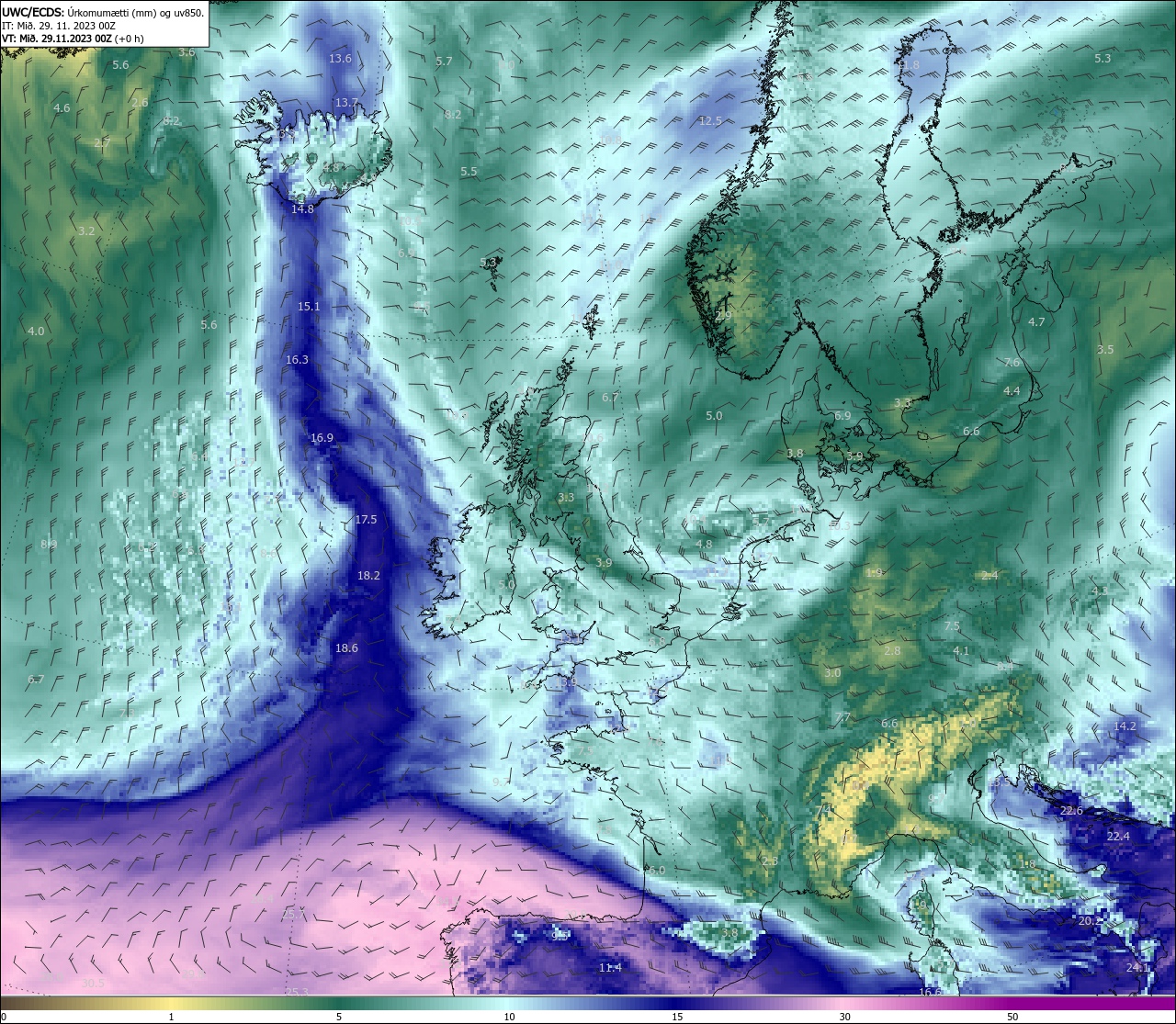Select the 22.4 value over the Balkans
1176x1024 pixels.
[1118, 837]
